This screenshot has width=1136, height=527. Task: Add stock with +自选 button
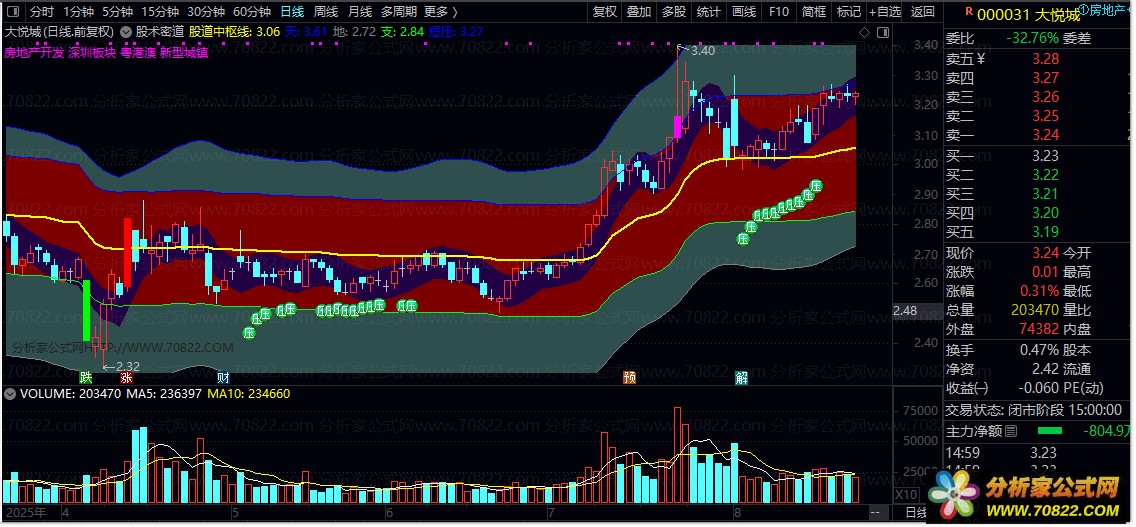[x=885, y=12]
